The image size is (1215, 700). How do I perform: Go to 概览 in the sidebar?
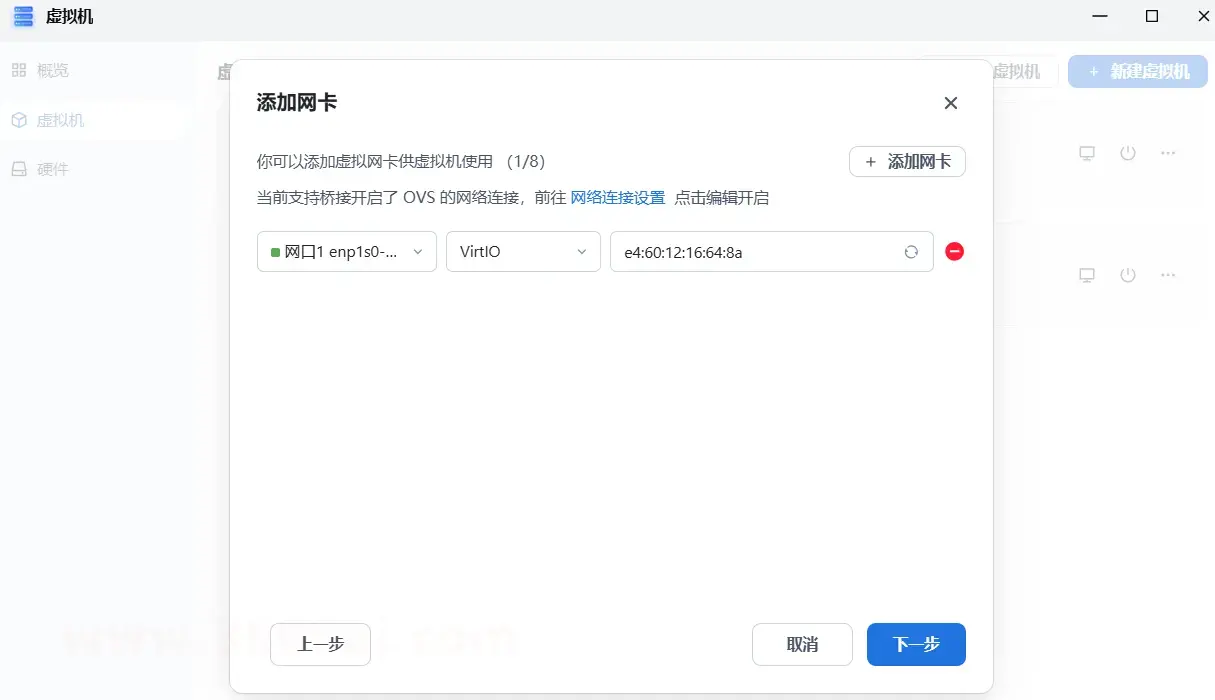tap(52, 71)
